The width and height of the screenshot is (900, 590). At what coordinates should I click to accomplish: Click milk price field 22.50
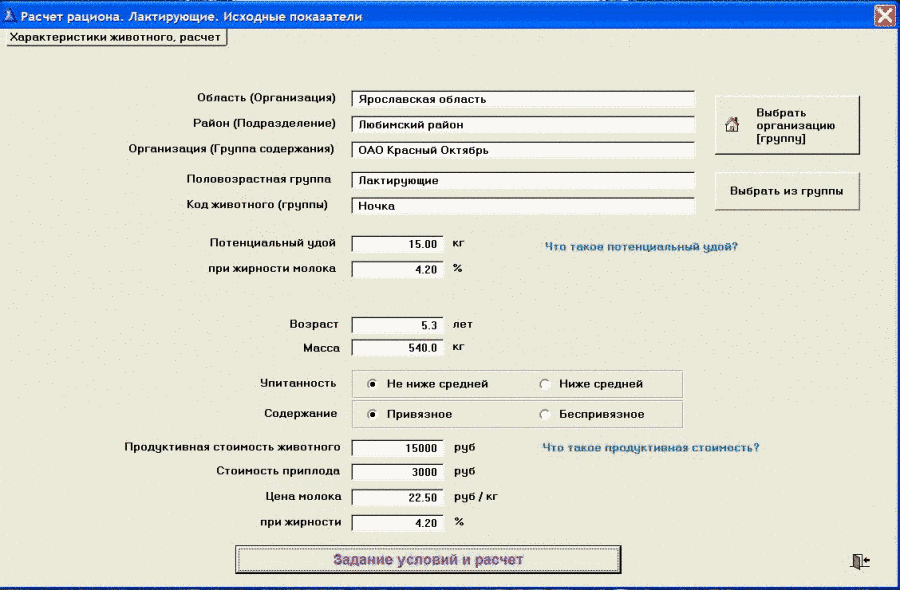click(x=397, y=498)
